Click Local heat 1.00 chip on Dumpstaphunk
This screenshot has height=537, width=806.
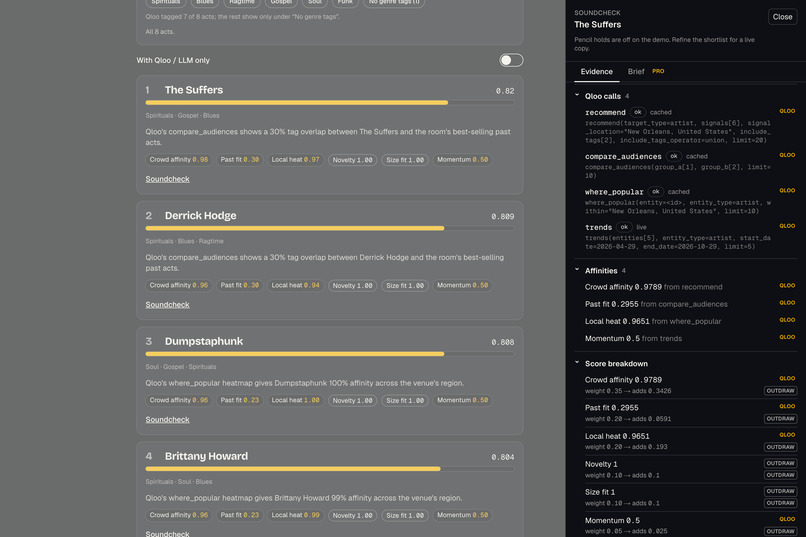coord(295,400)
